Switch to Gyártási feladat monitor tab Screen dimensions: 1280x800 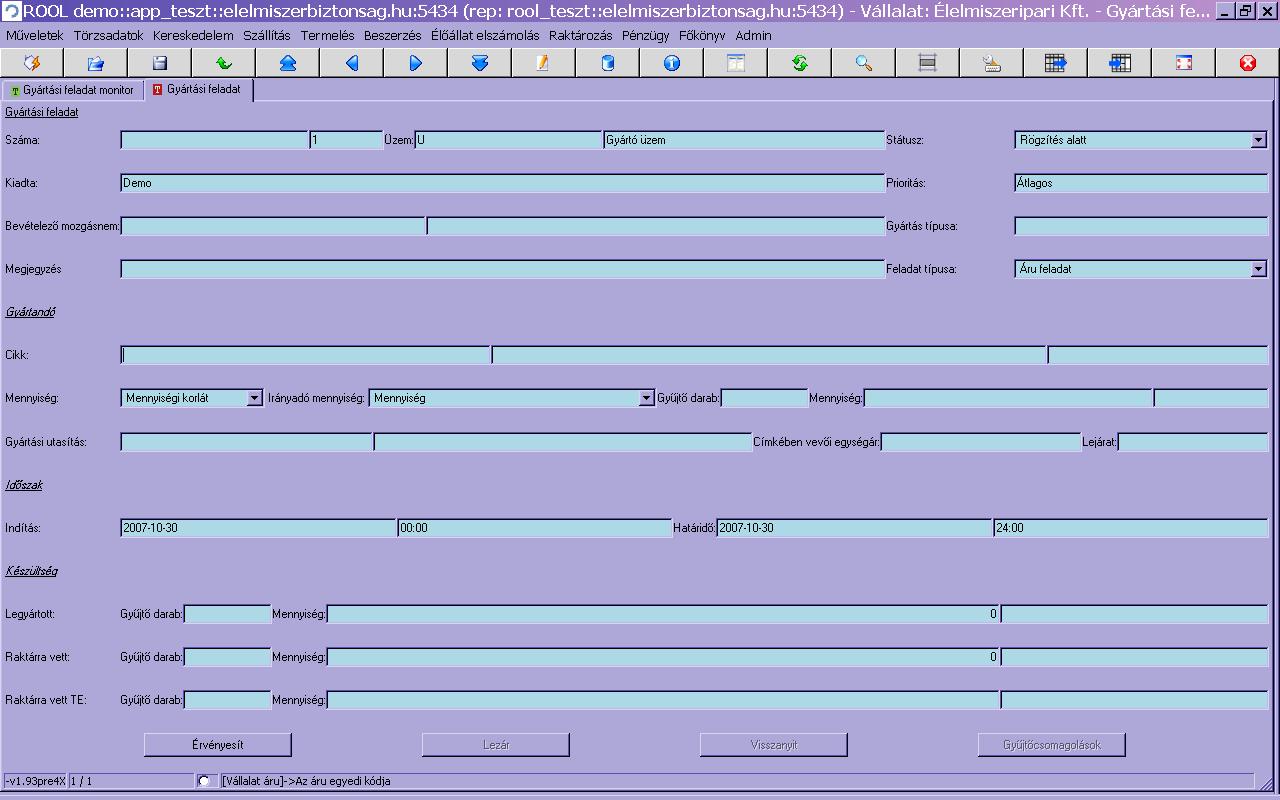pyautogui.click(x=72, y=90)
